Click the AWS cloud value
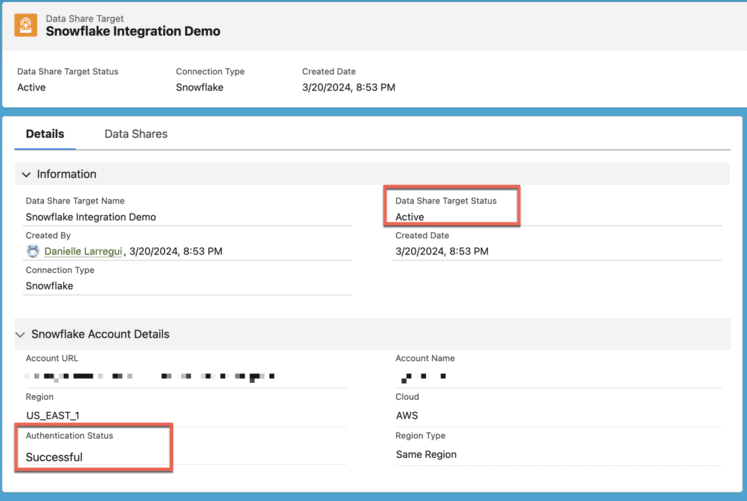747x501 pixels. tap(407, 415)
